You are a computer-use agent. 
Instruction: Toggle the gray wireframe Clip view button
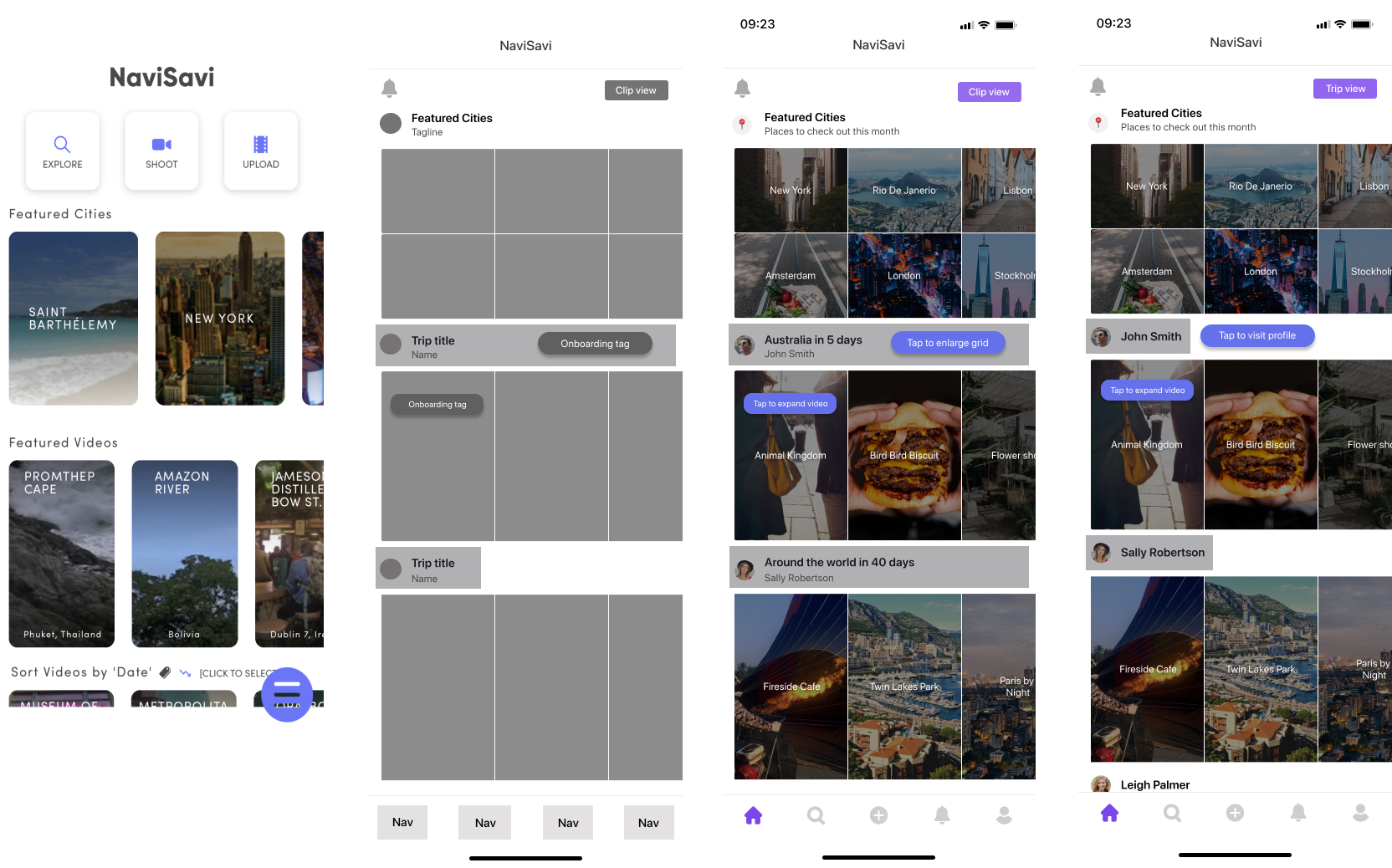click(636, 90)
